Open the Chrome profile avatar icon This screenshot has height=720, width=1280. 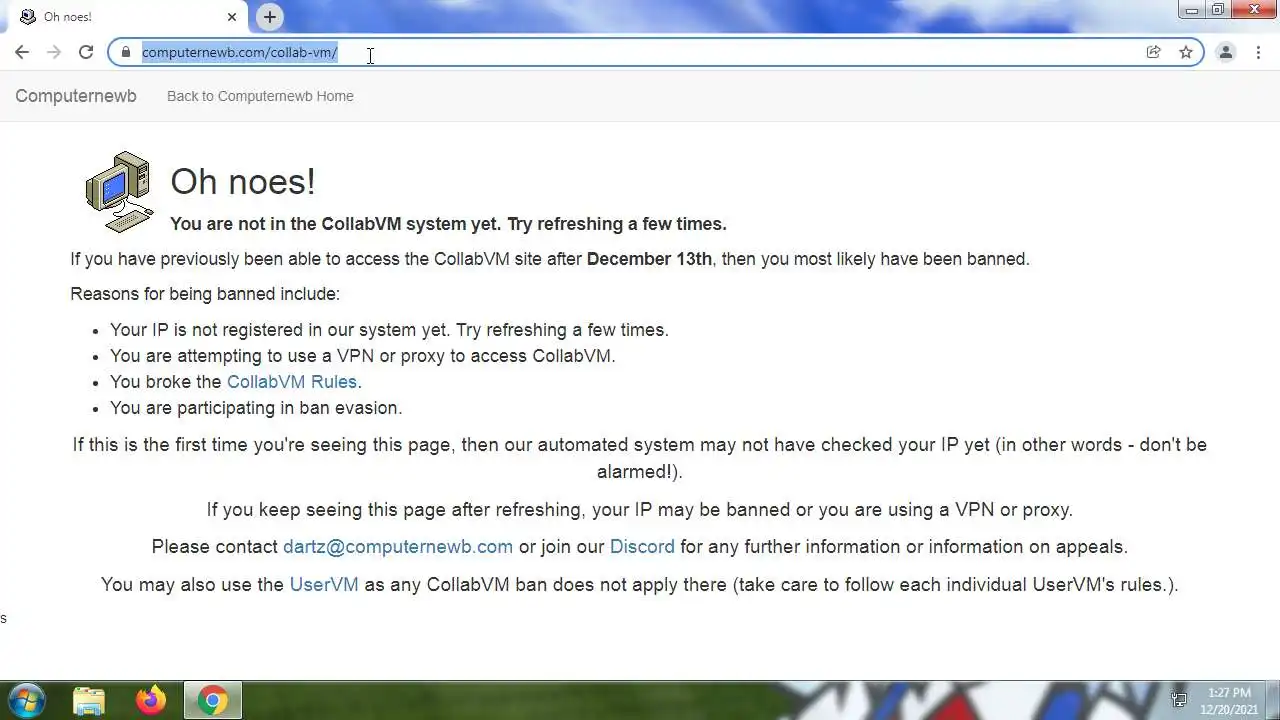tap(1226, 52)
